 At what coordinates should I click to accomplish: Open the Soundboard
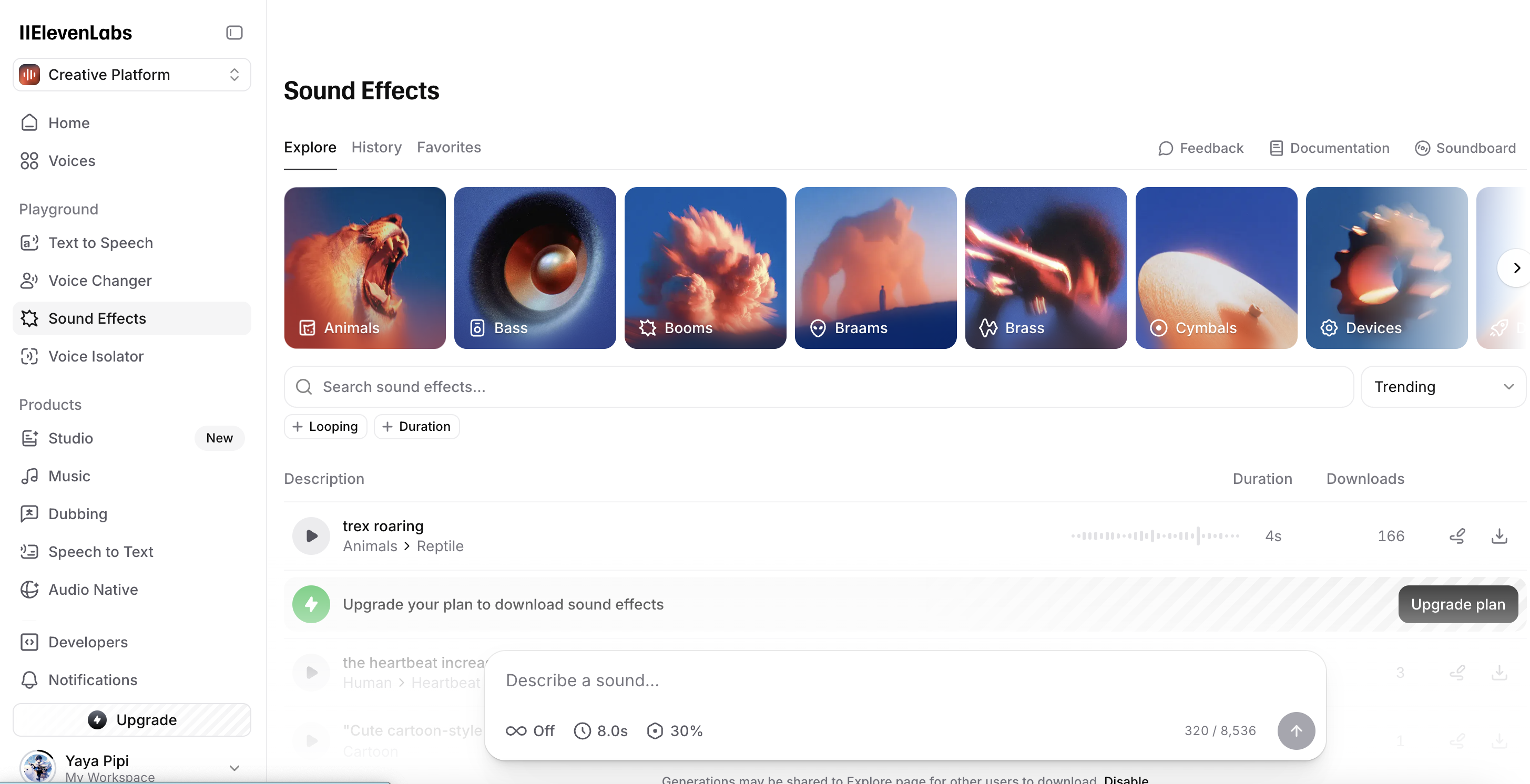pos(1465,148)
